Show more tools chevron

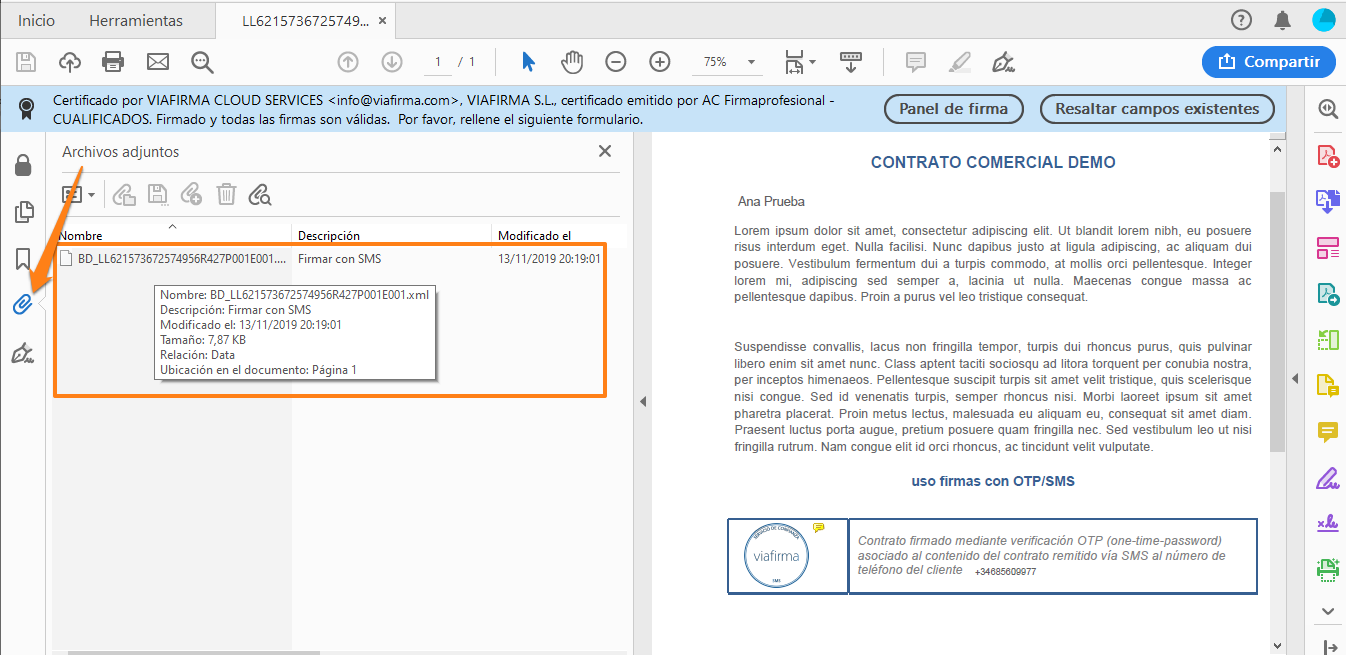(x=1328, y=611)
